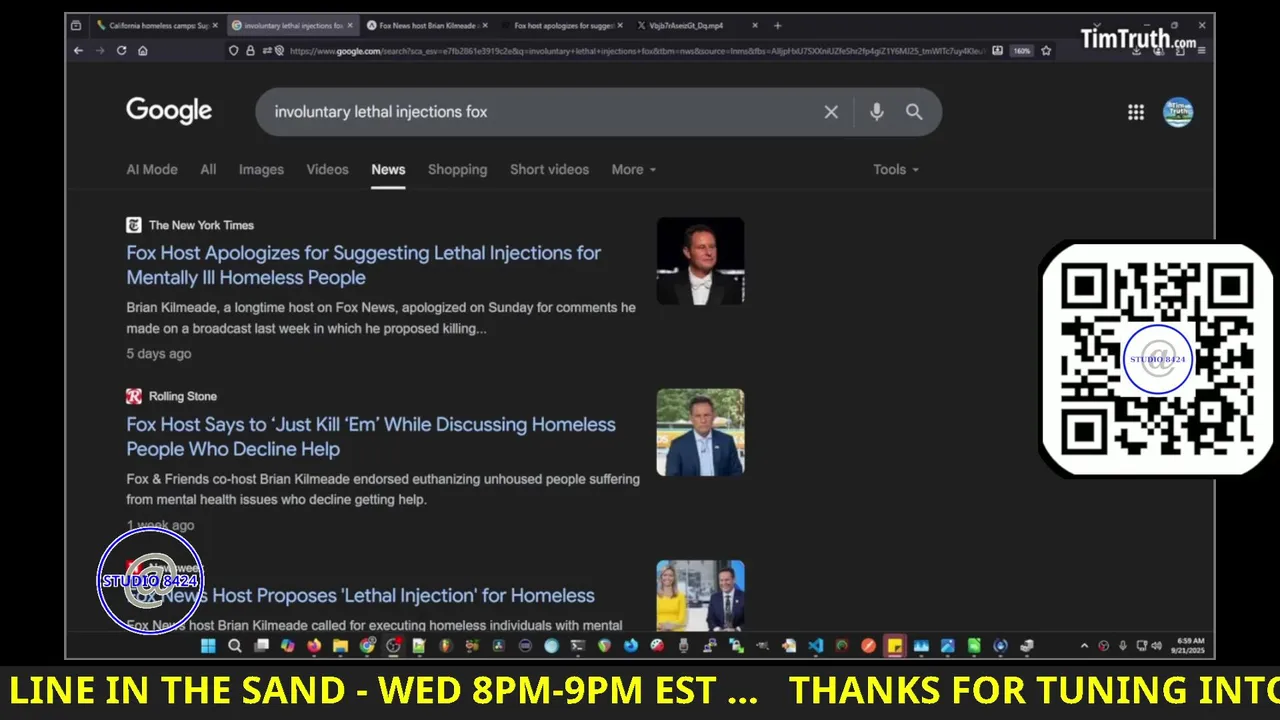Open Task View on the taskbar
Screen dimensions: 1280x720
tap(261, 646)
